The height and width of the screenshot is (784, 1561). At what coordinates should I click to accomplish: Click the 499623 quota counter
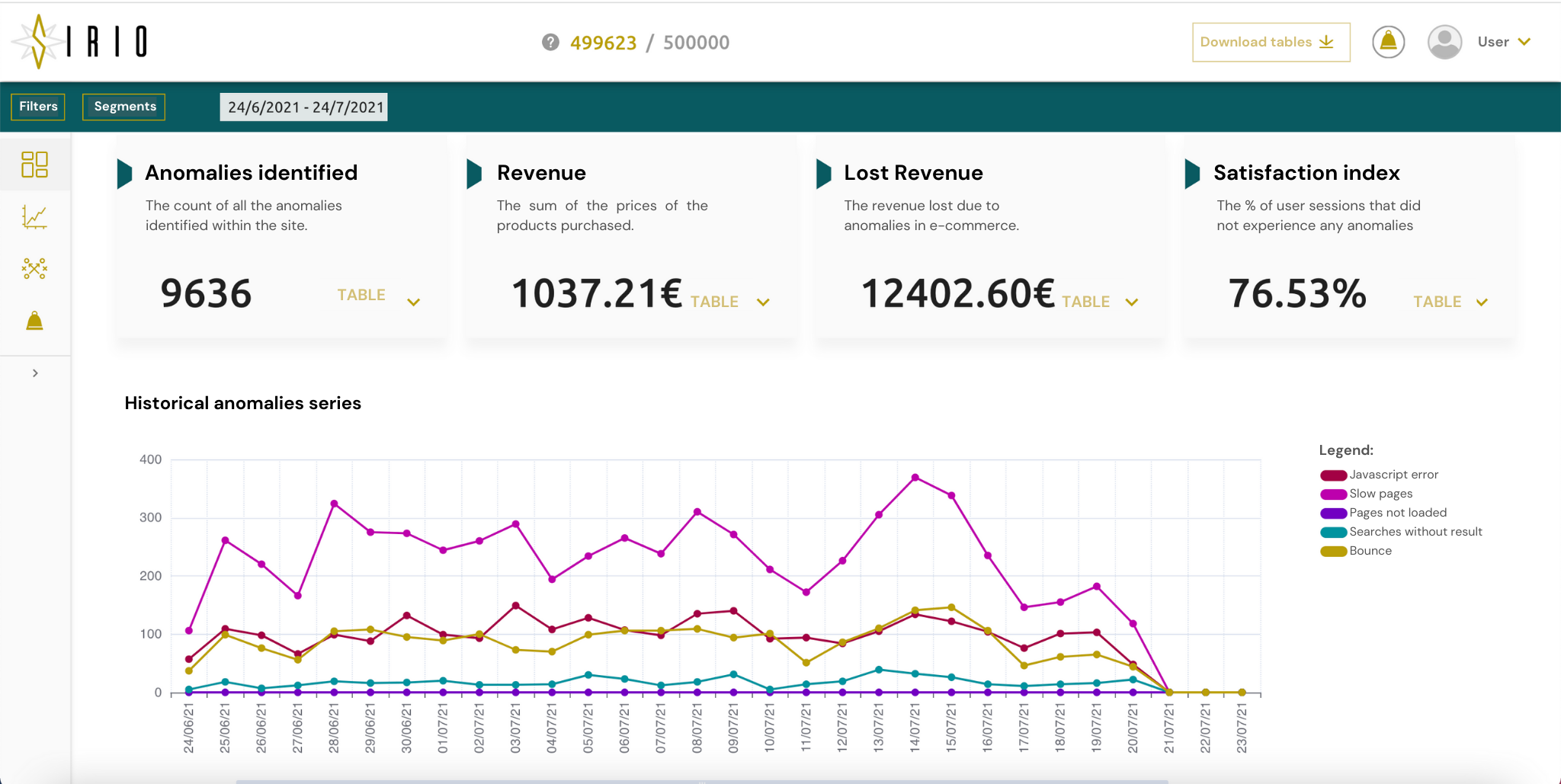coord(603,43)
